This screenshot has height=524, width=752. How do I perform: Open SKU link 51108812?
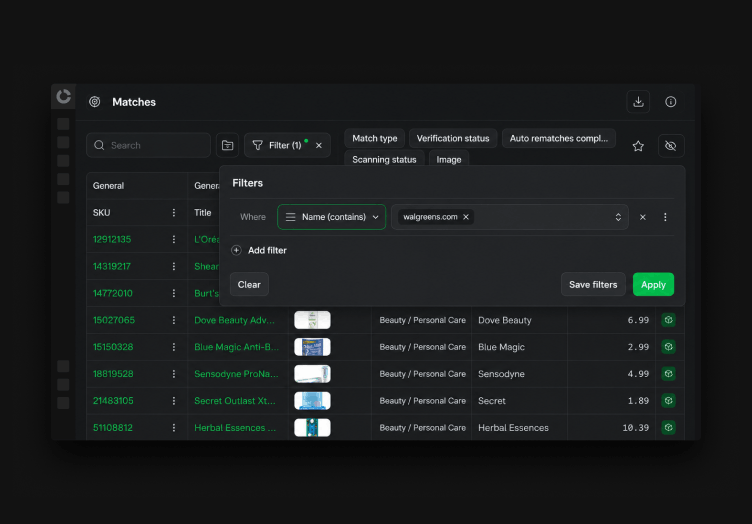click(x=113, y=427)
